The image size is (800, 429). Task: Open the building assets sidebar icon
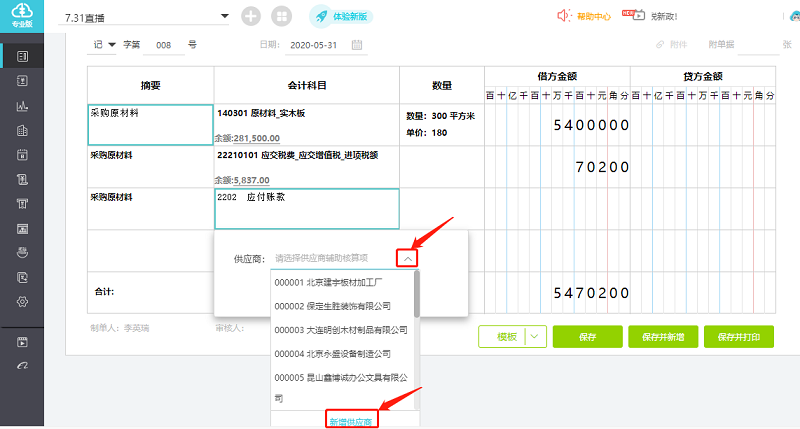22,131
